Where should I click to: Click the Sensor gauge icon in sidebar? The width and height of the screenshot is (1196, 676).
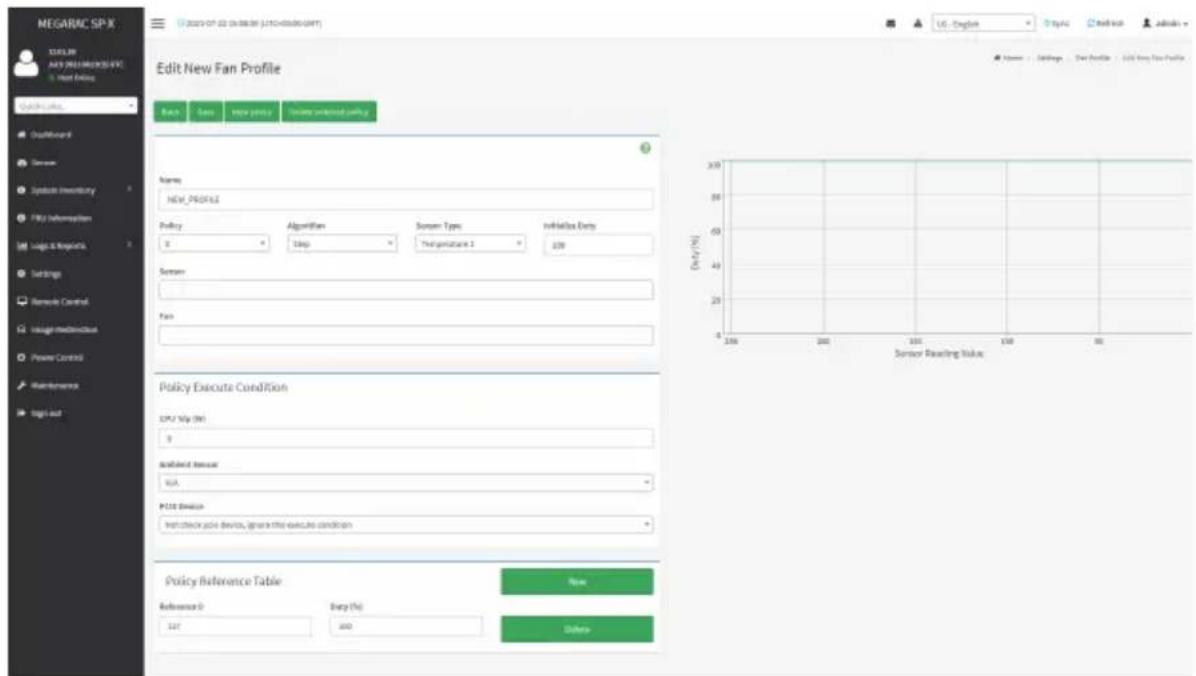point(21,163)
